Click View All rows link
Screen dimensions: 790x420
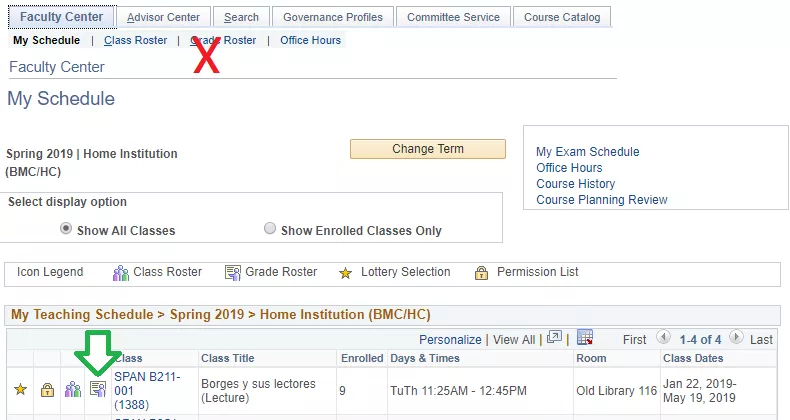[514, 340]
